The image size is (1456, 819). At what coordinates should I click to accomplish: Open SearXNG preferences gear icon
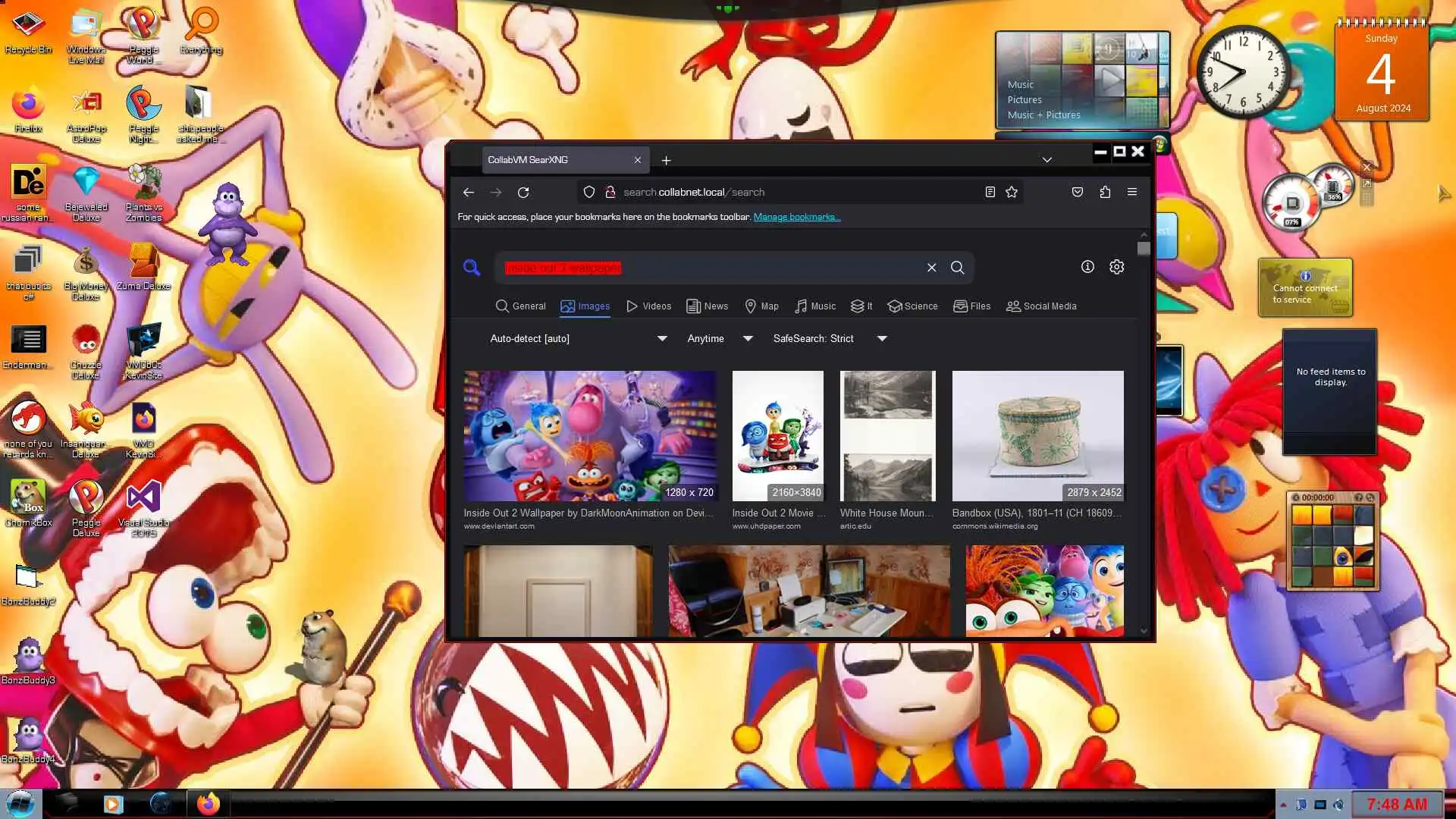(1116, 267)
